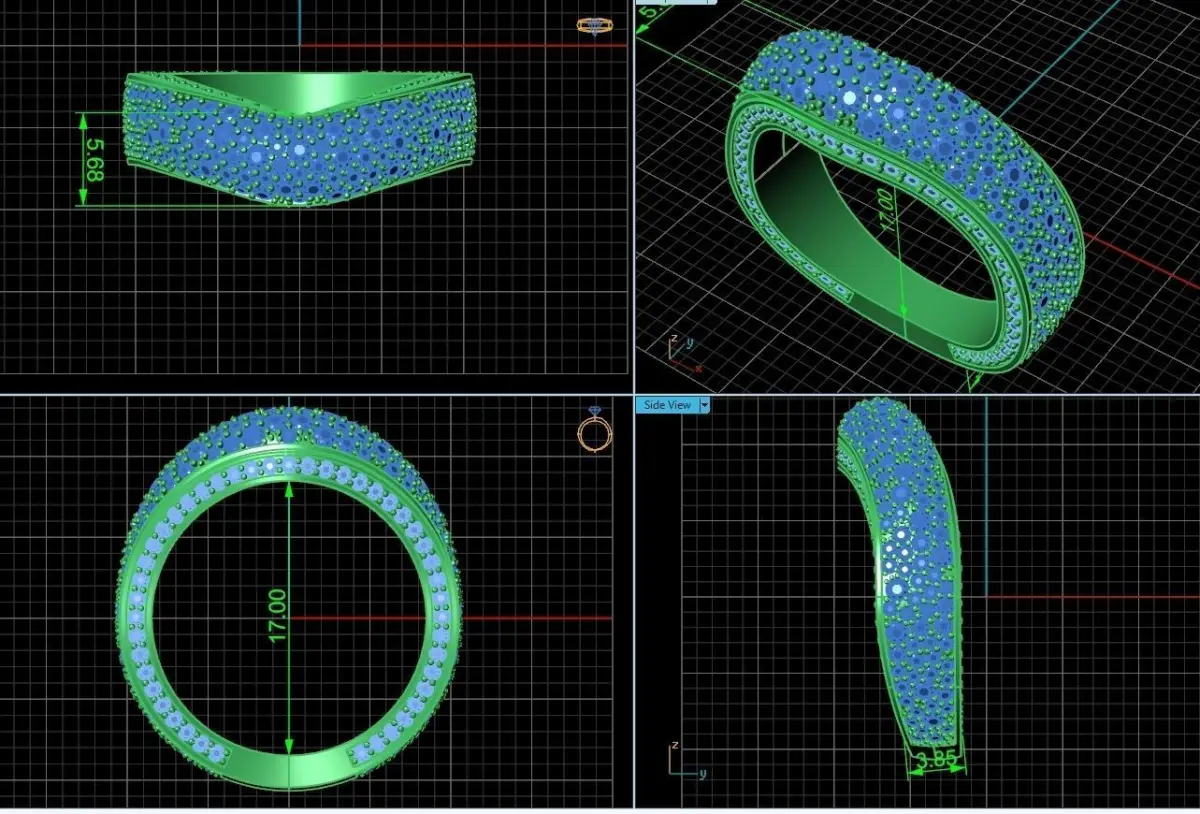Click the XYZ axis gizmo in perspective viewport
Image resolution: width=1200 pixels, height=814 pixels.
(x=684, y=352)
